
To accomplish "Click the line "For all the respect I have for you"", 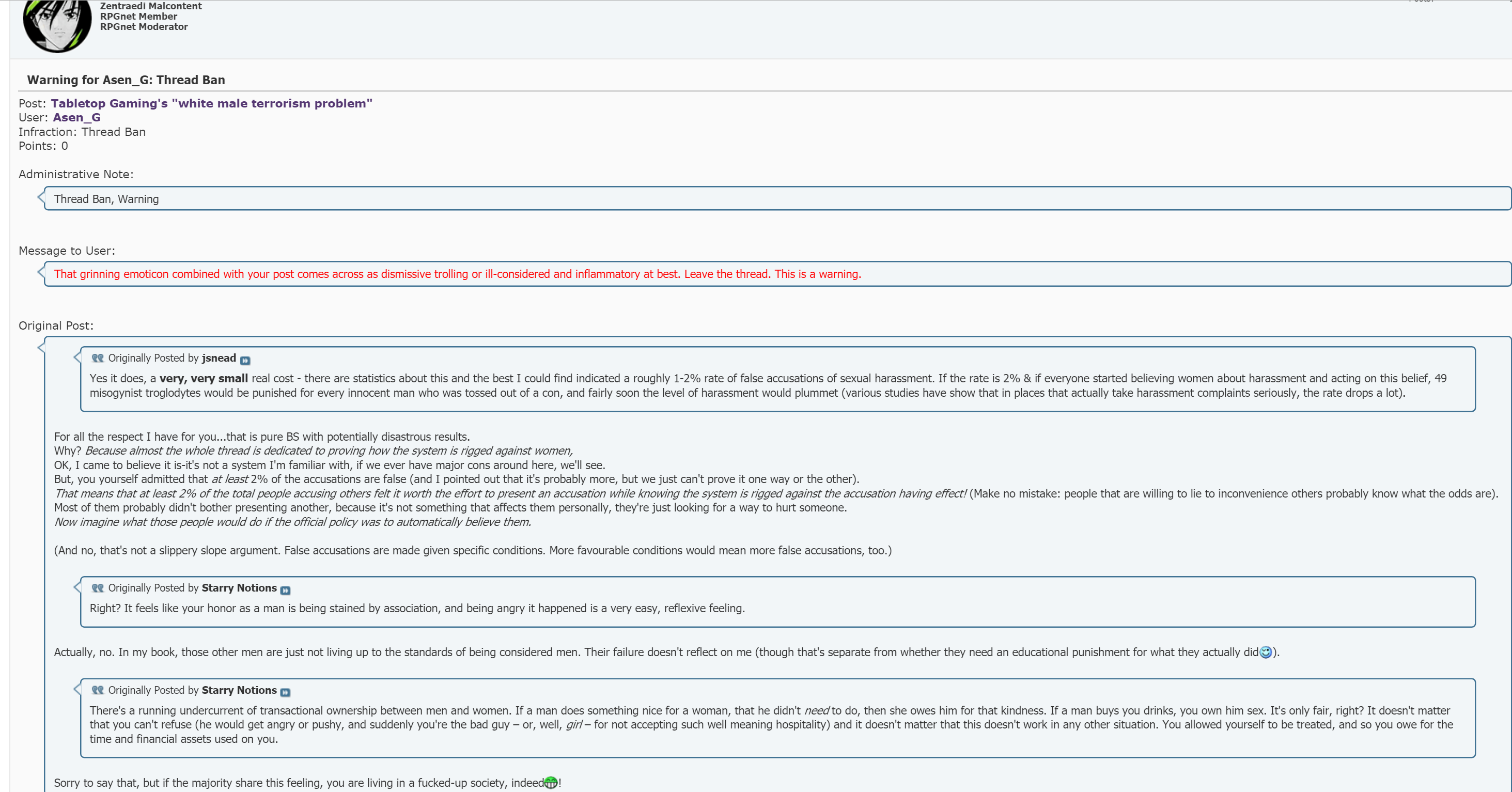I will tap(262, 437).
